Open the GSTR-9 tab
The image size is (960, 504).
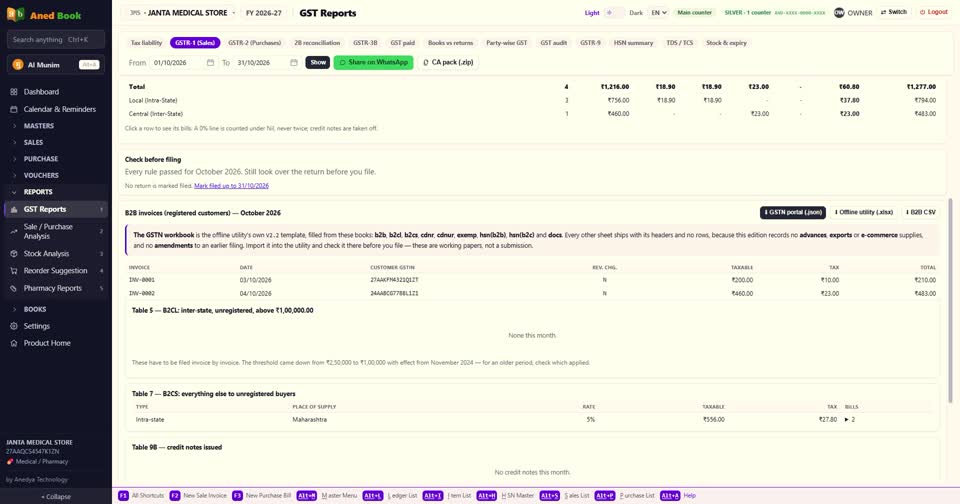590,43
